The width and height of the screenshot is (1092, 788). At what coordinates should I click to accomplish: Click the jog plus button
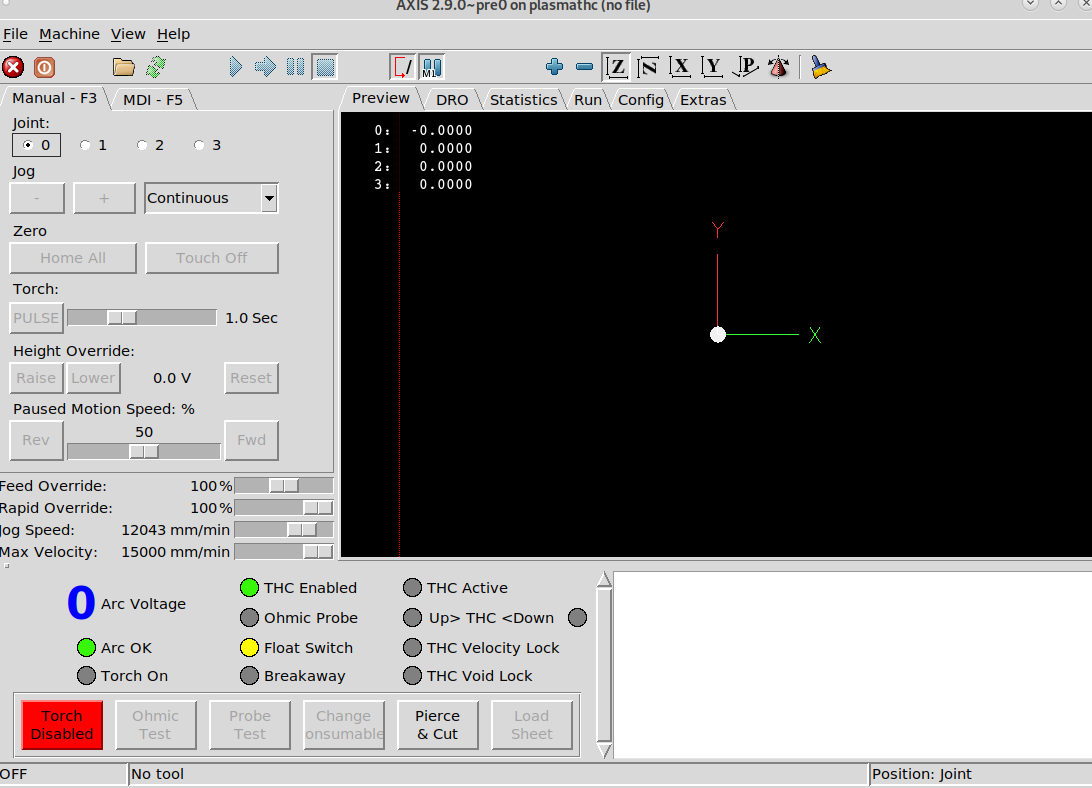[104, 199]
